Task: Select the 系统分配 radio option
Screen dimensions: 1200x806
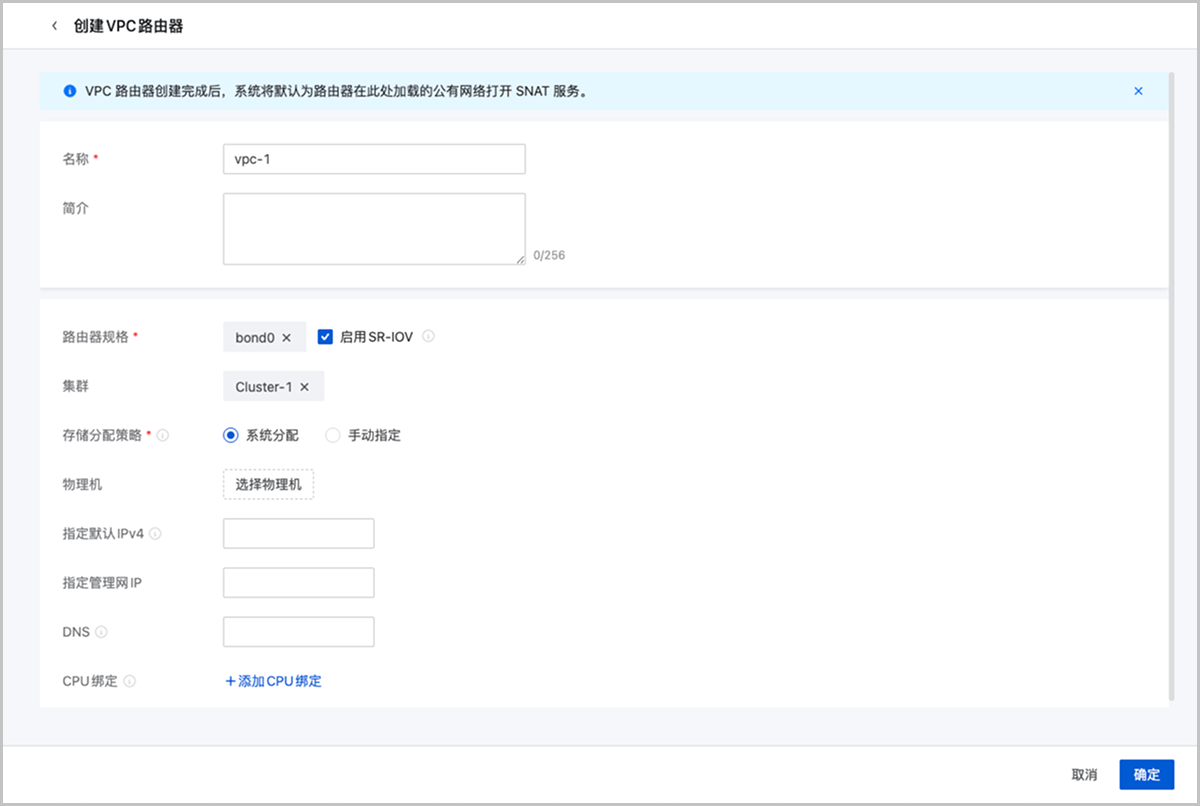Action: pyautogui.click(x=231, y=435)
